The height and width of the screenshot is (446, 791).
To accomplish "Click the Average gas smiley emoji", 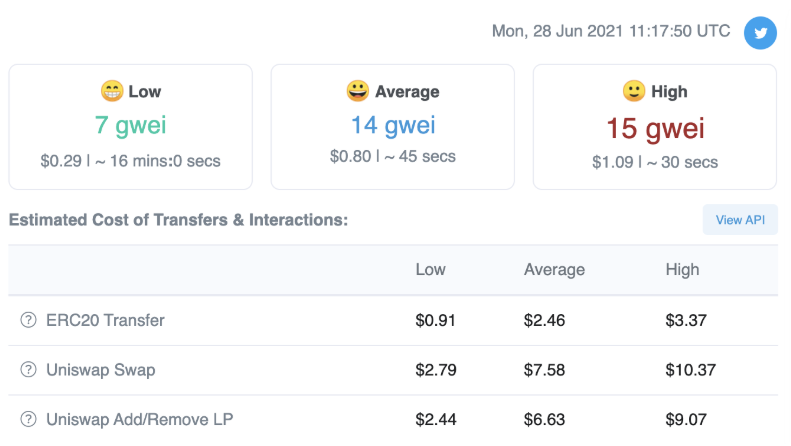I will pos(357,91).
